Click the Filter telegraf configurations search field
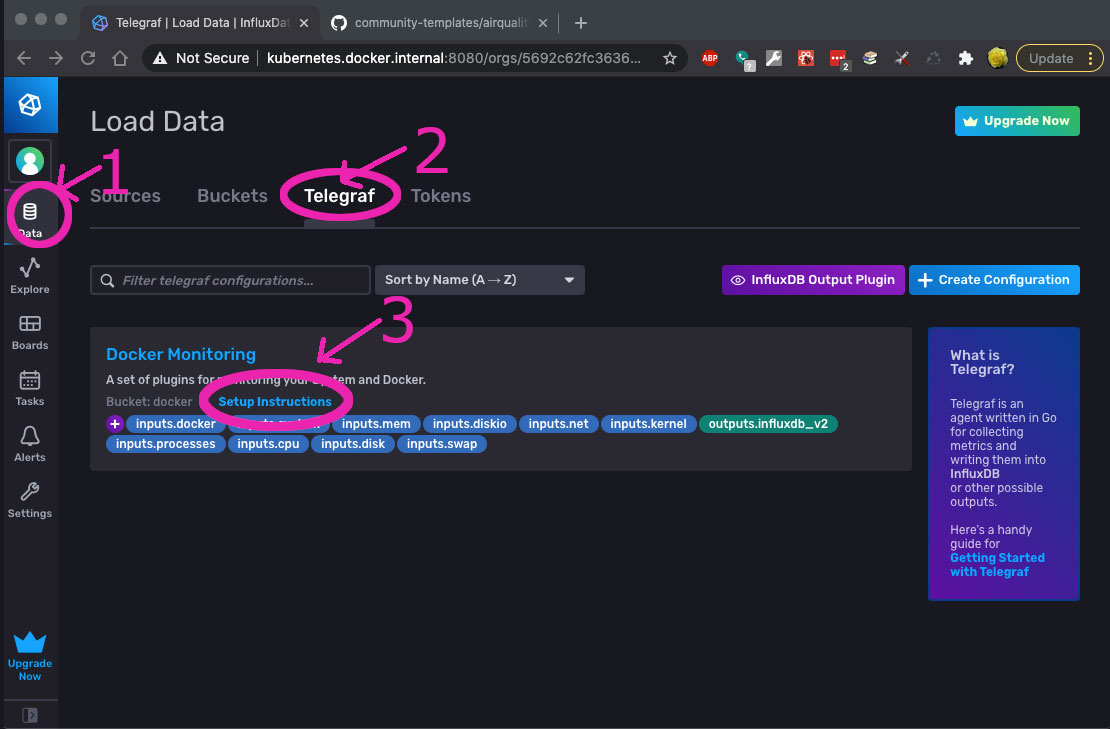Screen dimensions: 1110x729 [240, 281]
